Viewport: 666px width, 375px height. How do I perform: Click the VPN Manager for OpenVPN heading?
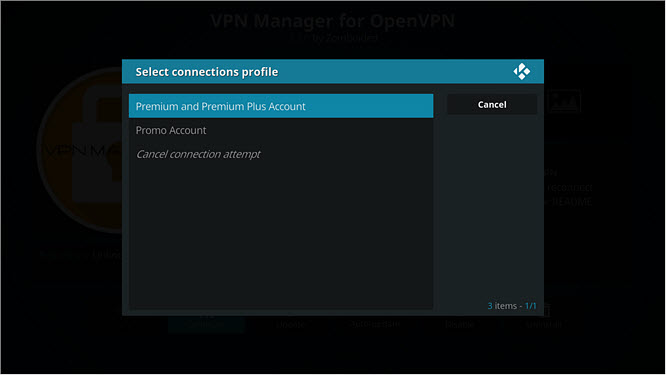(x=333, y=20)
